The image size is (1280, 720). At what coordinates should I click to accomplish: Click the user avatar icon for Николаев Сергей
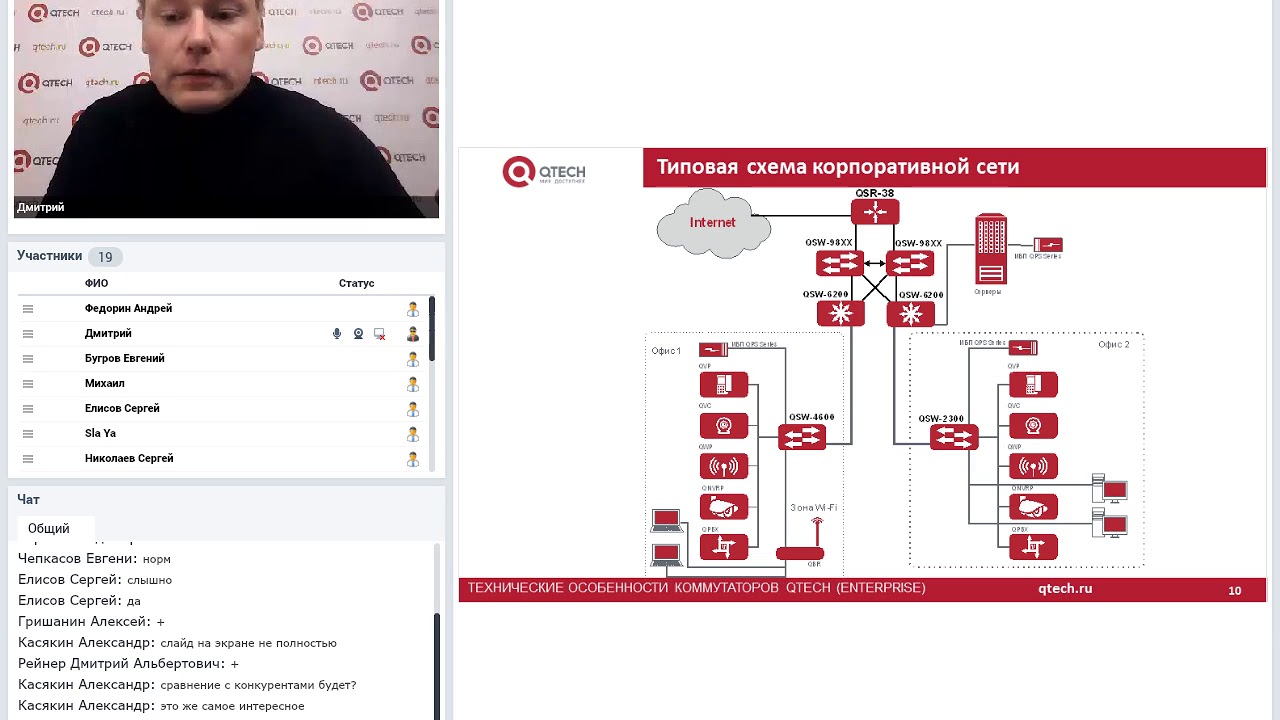pyautogui.click(x=413, y=459)
